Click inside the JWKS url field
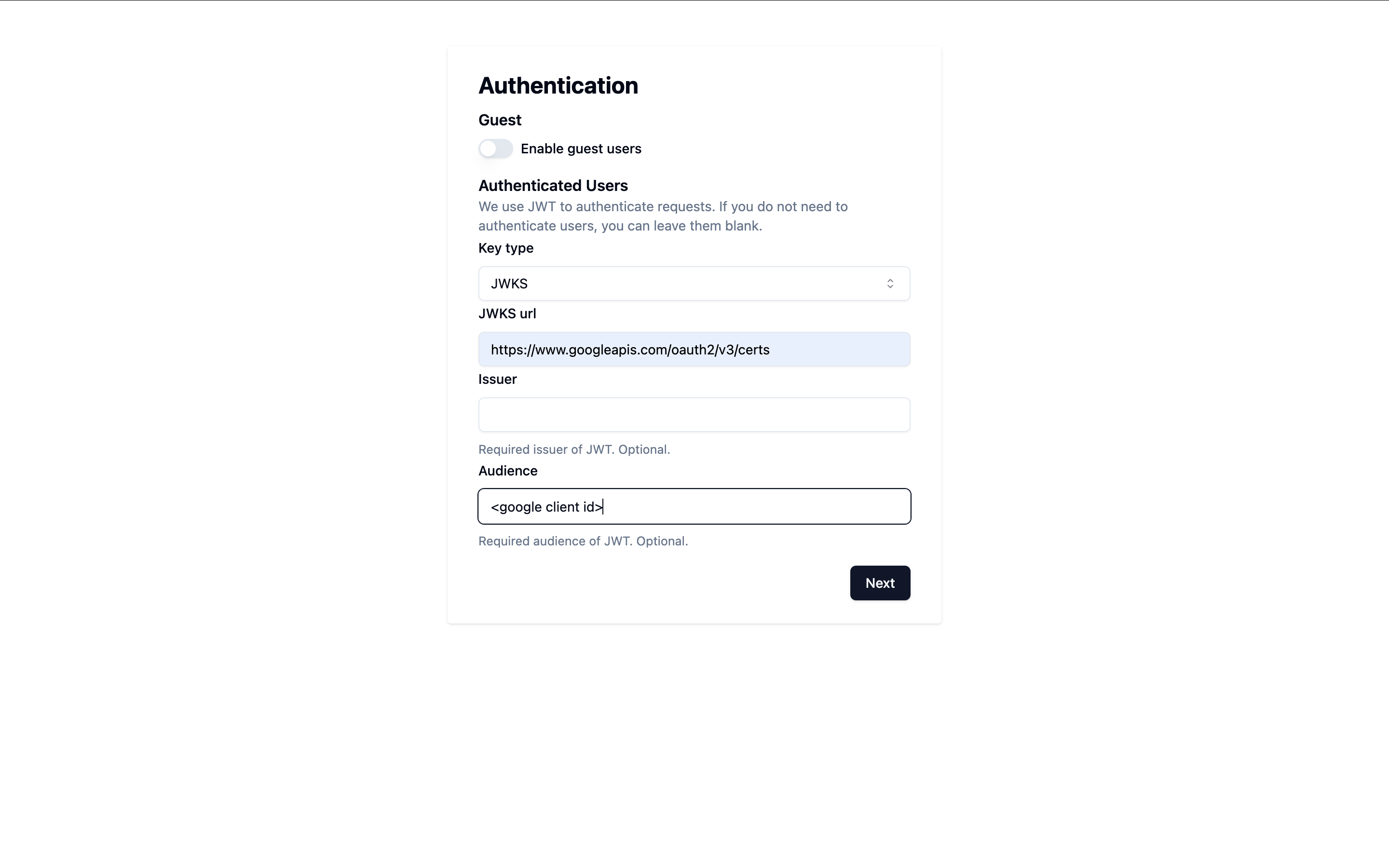Viewport: 1389px width, 868px height. click(x=694, y=349)
